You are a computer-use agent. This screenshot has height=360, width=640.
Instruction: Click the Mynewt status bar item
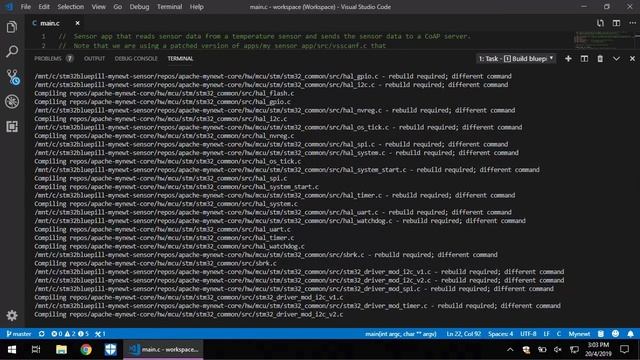point(579,333)
